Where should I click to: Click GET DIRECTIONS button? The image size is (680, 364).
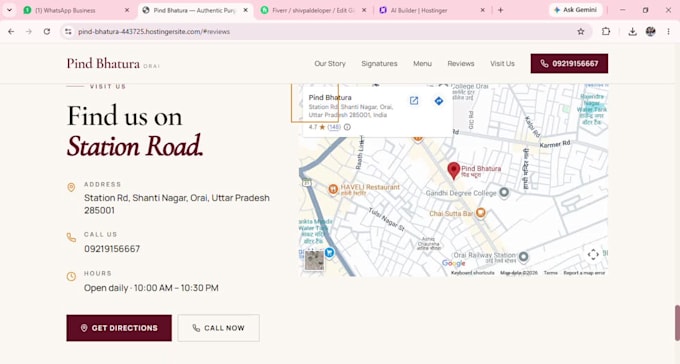(x=119, y=328)
